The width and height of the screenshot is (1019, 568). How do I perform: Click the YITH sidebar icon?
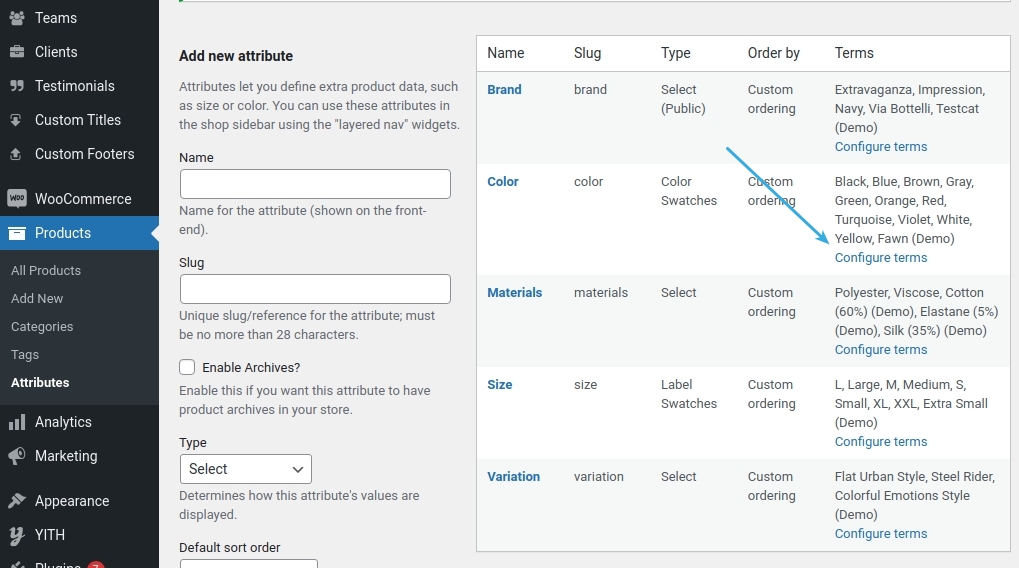tap(16, 535)
